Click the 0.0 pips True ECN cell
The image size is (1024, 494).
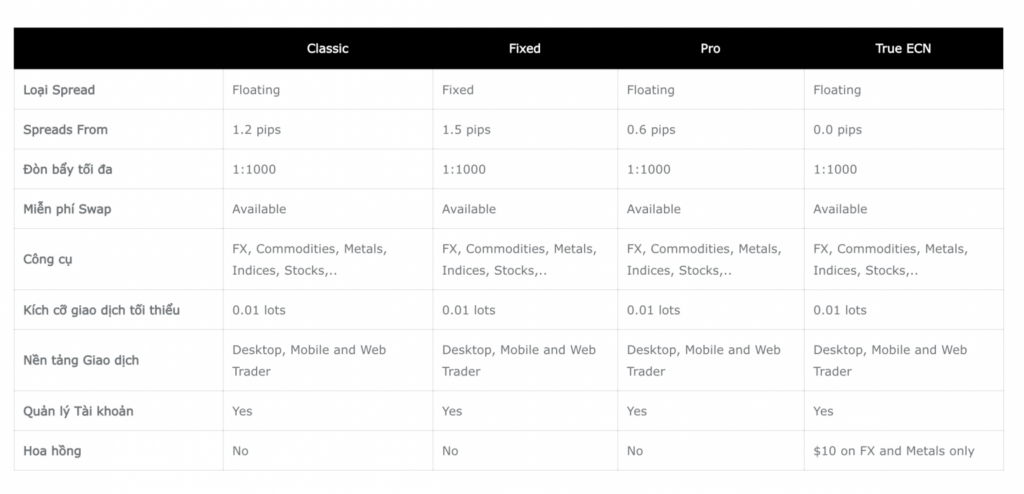click(x=837, y=130)
